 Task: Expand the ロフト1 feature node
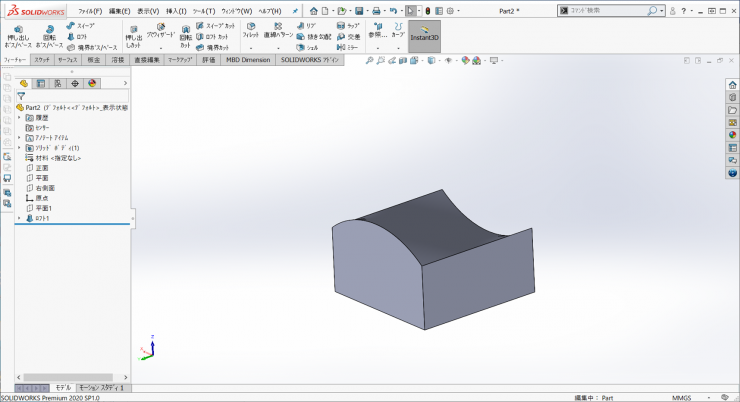tap(19, 217)
